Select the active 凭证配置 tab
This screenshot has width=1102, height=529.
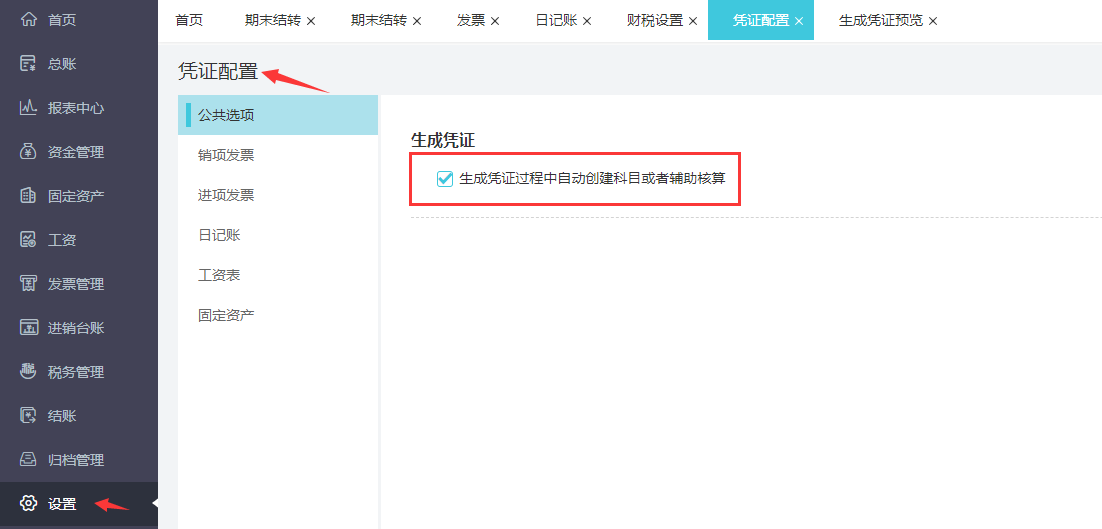point(760,20)
